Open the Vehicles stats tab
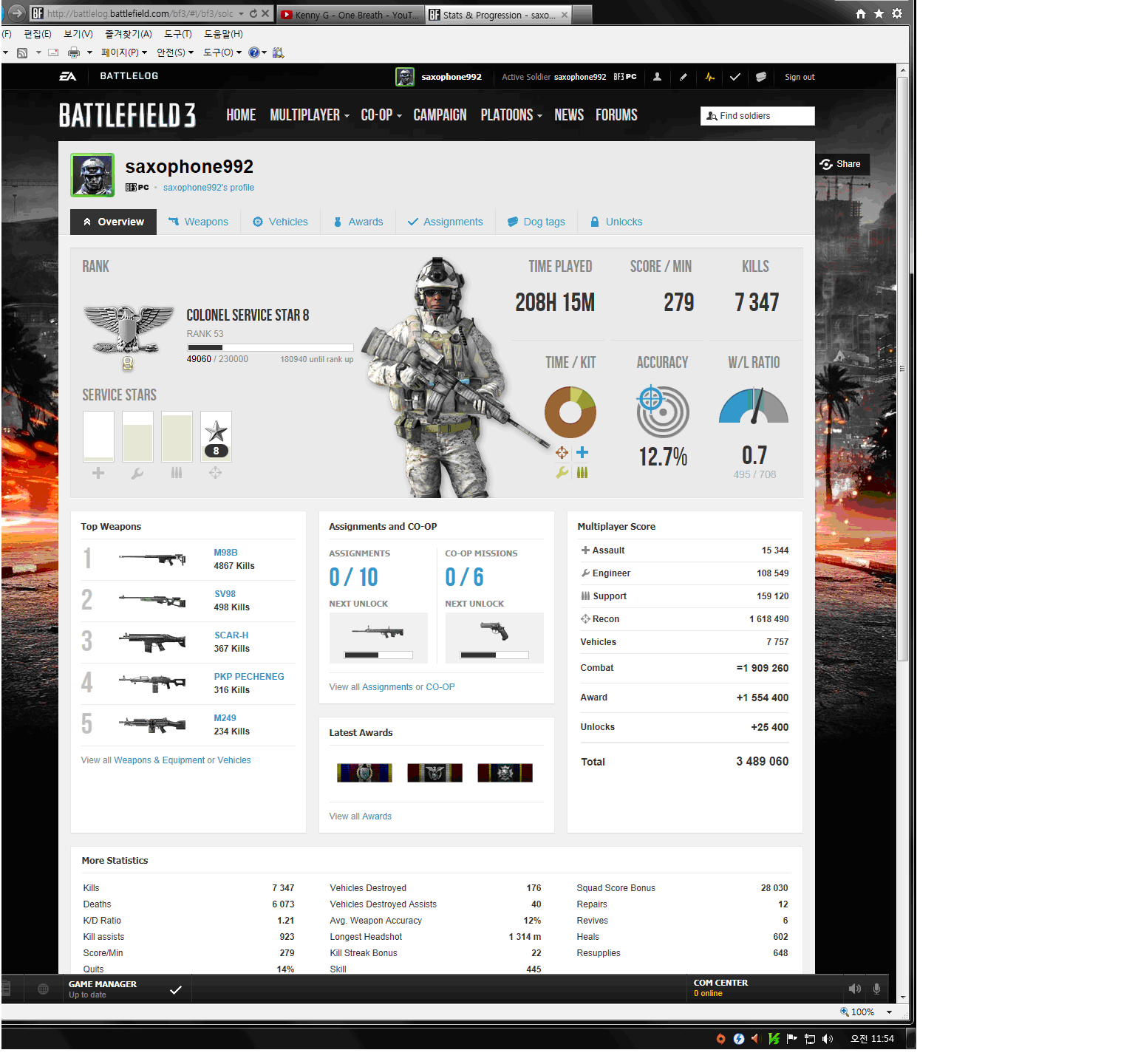This screenshot has height=1064, width=1135. pos(280,222)
